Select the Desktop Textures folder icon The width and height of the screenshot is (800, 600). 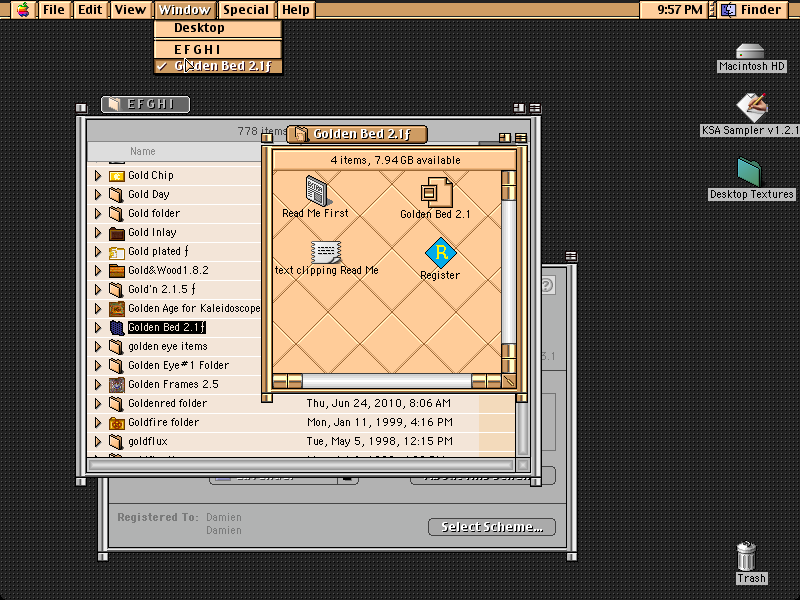[749, 172]
